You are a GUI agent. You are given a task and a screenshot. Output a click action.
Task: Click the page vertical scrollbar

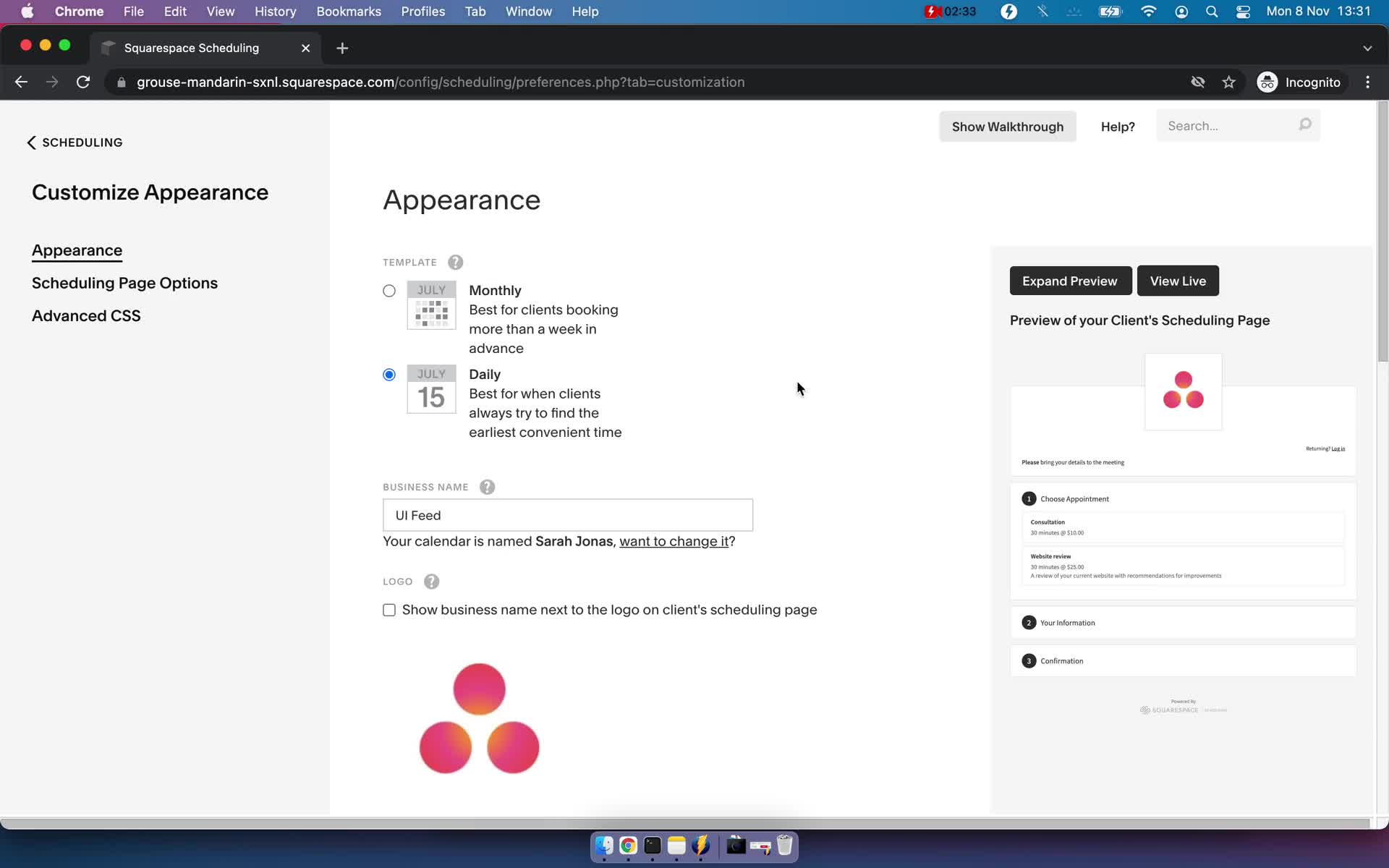coord(1382,231)
